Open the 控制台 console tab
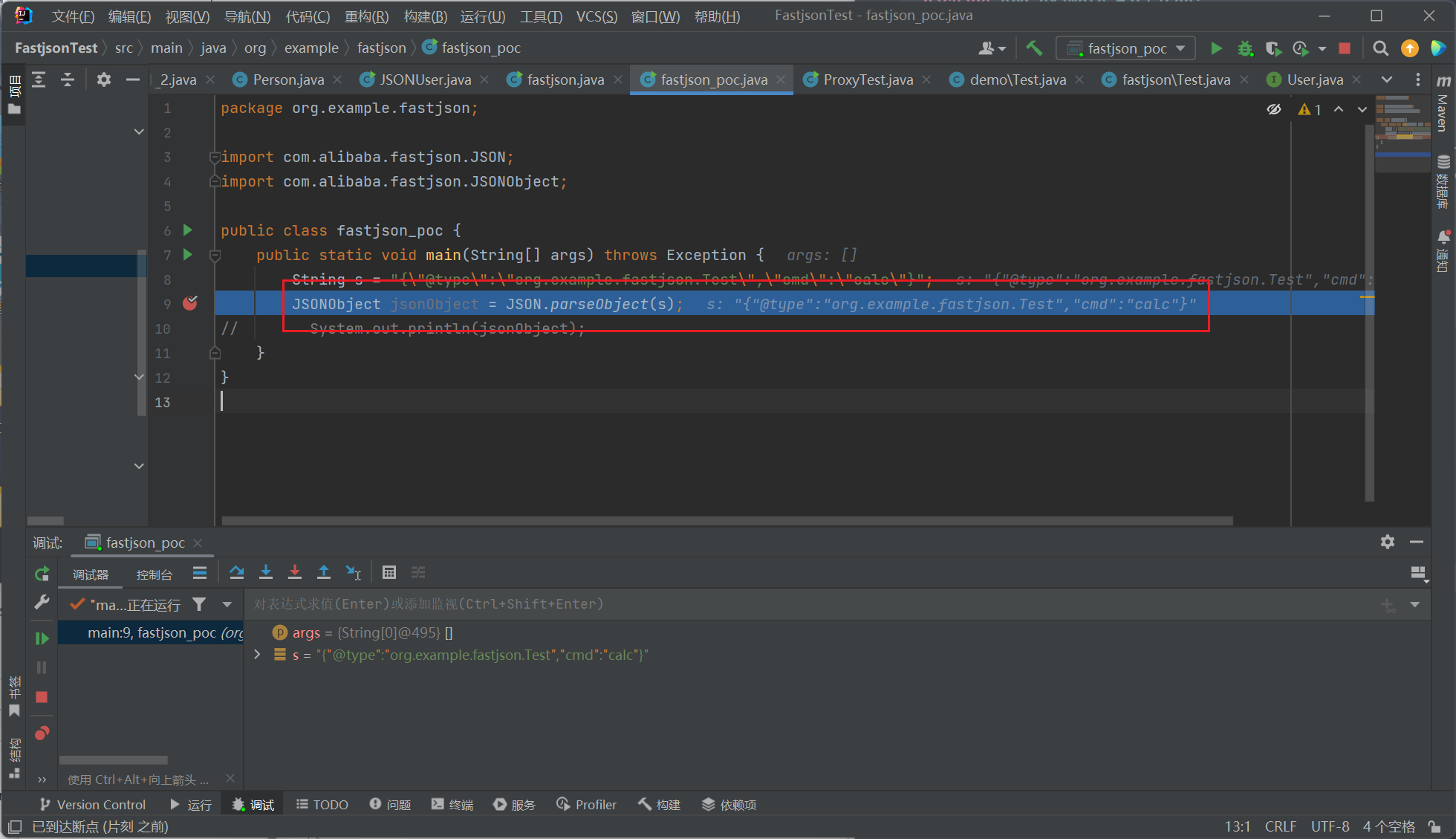This screenshot has width=1456, height=839. coord(154,574)
